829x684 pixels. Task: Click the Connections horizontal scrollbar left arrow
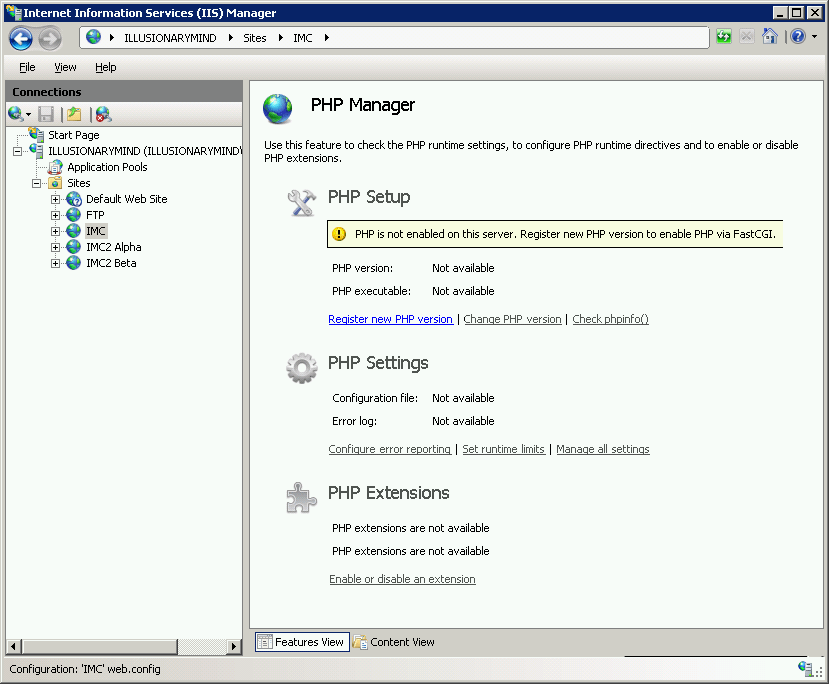(x=14, y=646)
